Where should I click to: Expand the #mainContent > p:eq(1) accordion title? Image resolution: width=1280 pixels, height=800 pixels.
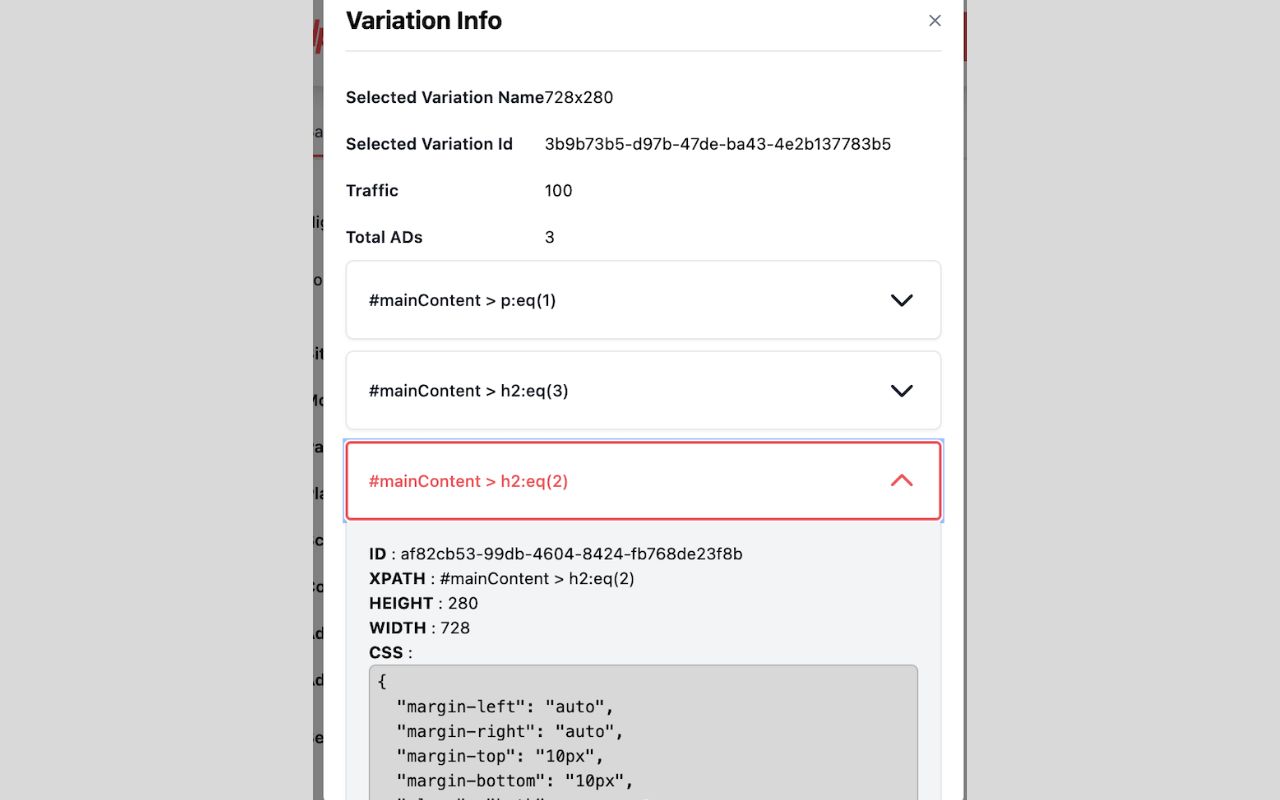[462, 300]
